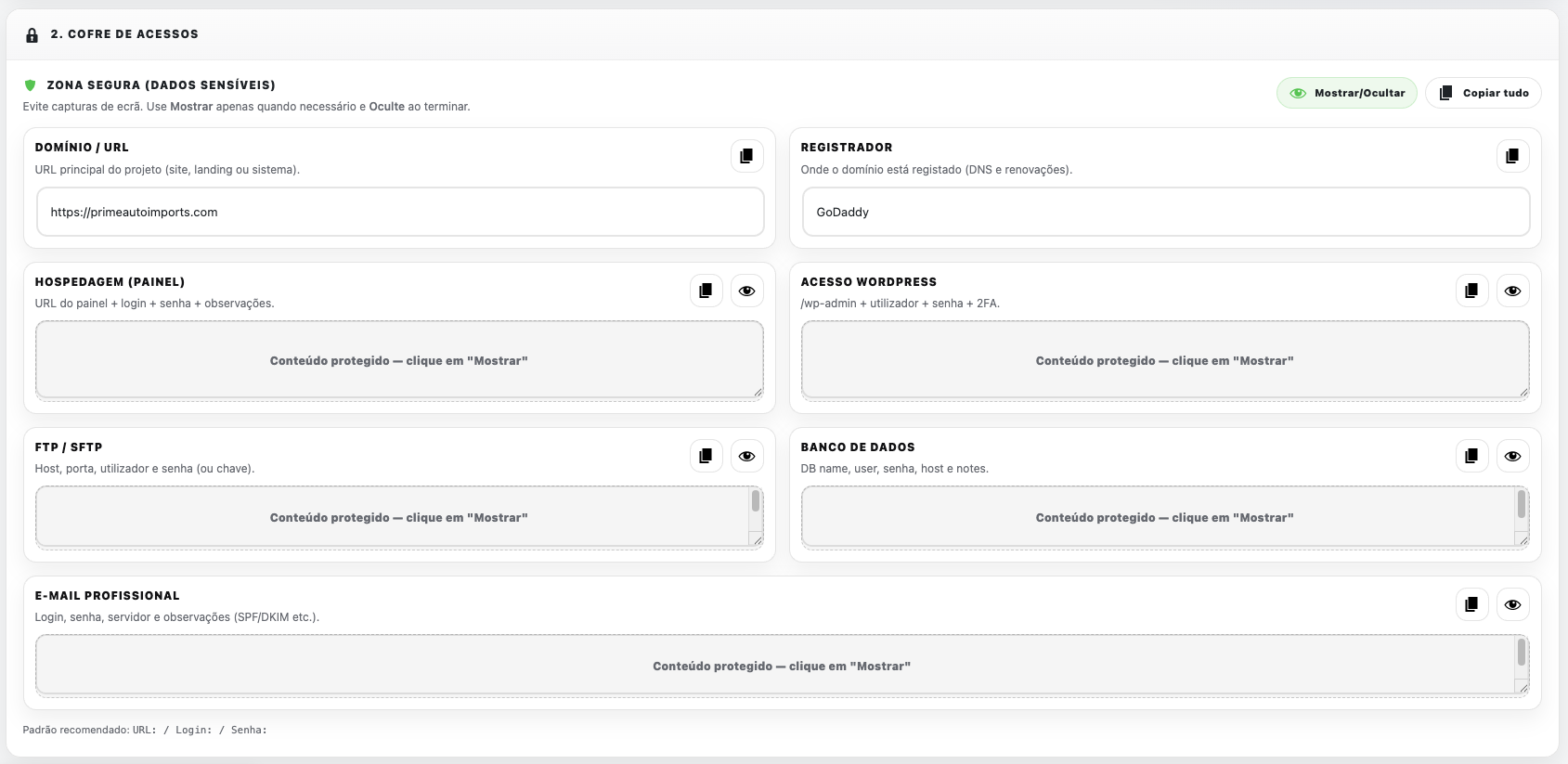Image resolution: width=1568 pixels, height=764 pixels.
Task: Copy the Hospedagem (Painel) credentials
Action: click(706, 291)
